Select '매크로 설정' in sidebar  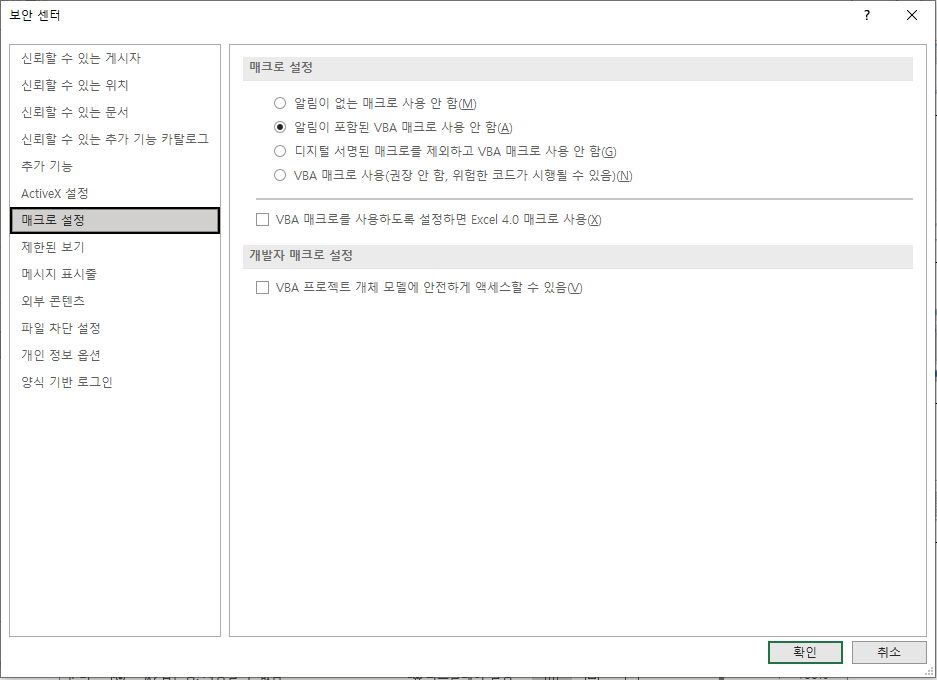[x=115, y=220]
